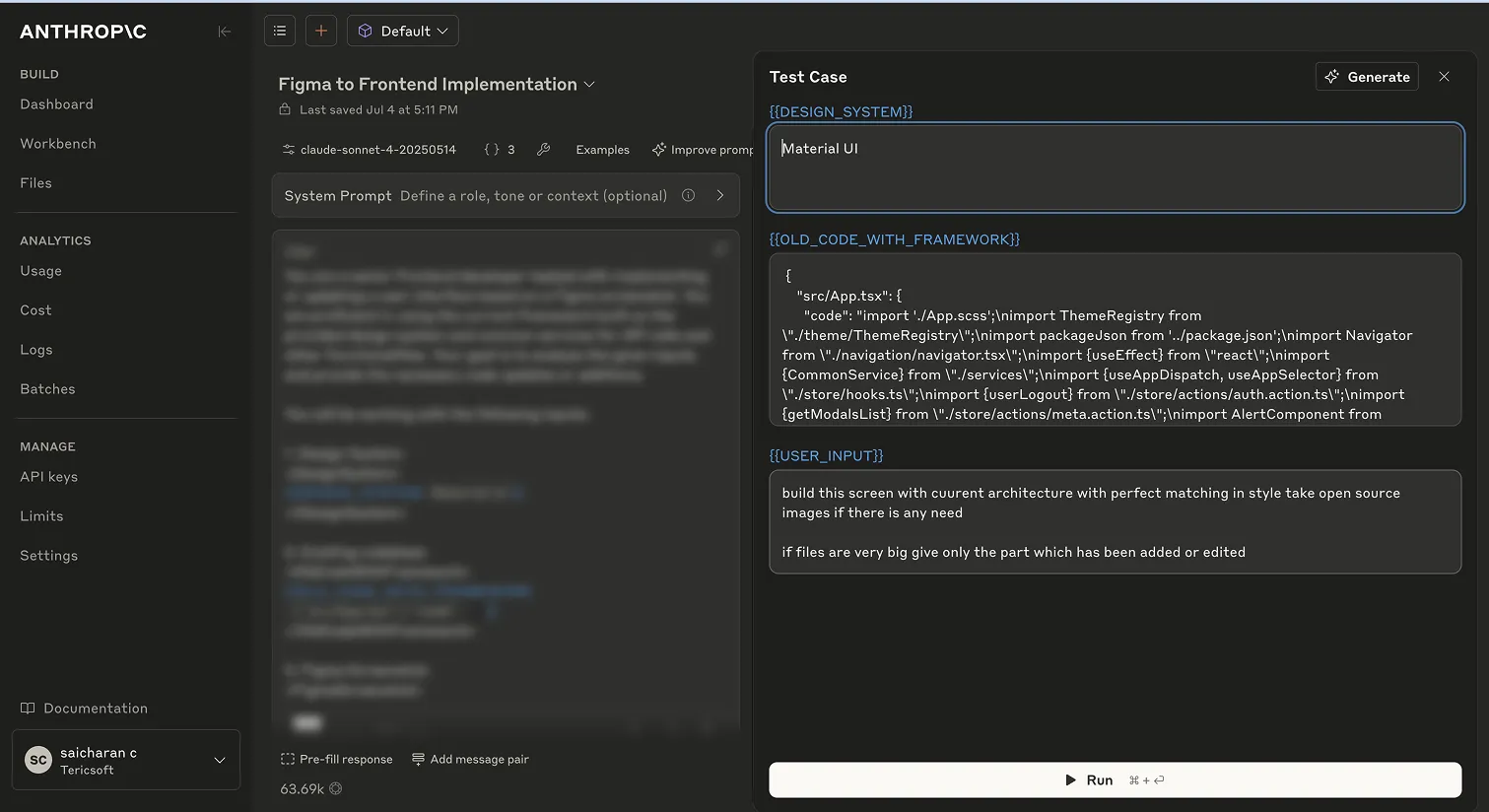The width and height of the screenshot is (1489, 812).
Task: Show info about the System Prompt
Action: 689,195
